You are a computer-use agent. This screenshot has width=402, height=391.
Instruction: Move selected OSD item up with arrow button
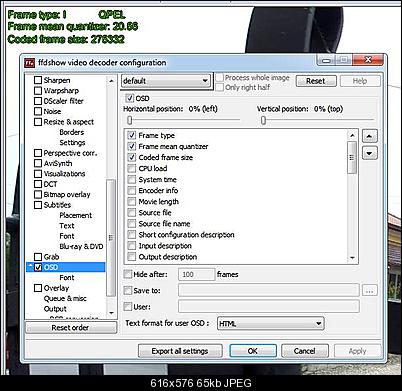click(370, 136)
